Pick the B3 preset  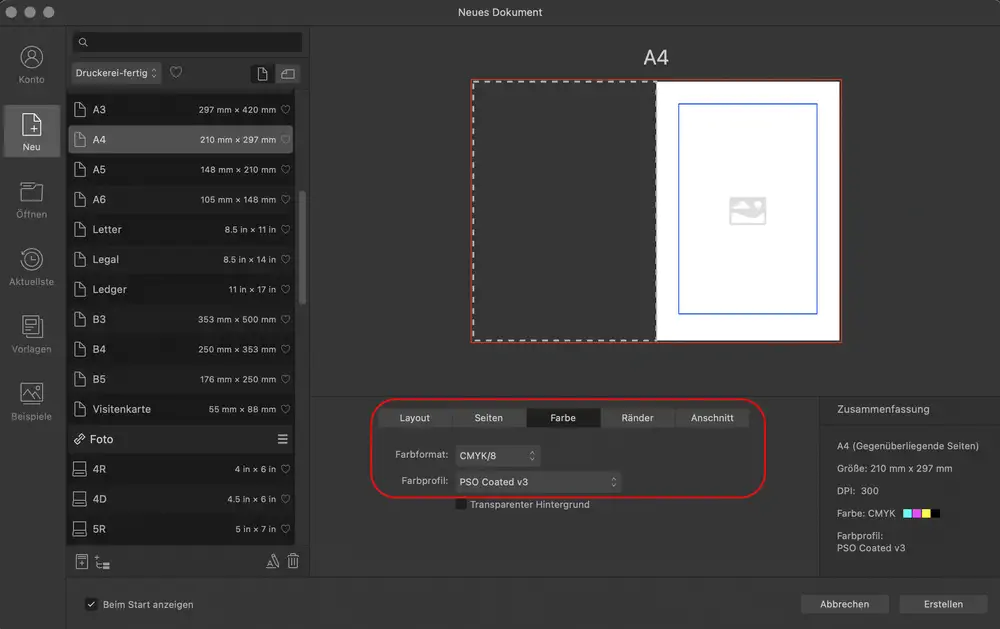(x=180, y=319)
